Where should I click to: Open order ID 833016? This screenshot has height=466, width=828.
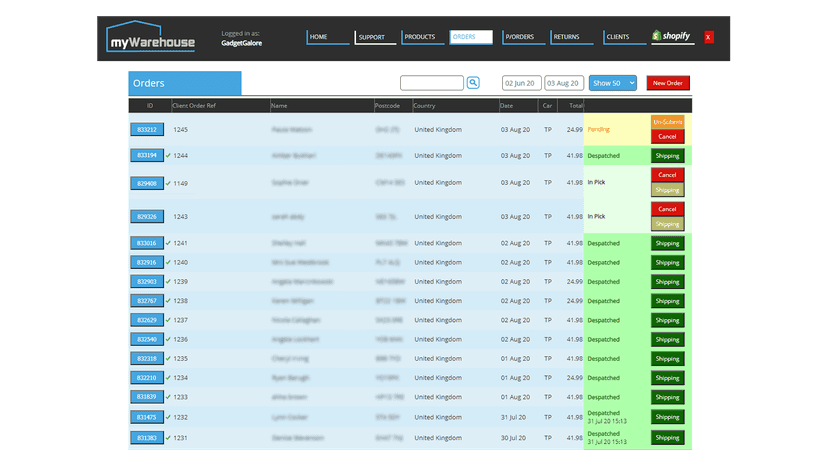point(147,243)
